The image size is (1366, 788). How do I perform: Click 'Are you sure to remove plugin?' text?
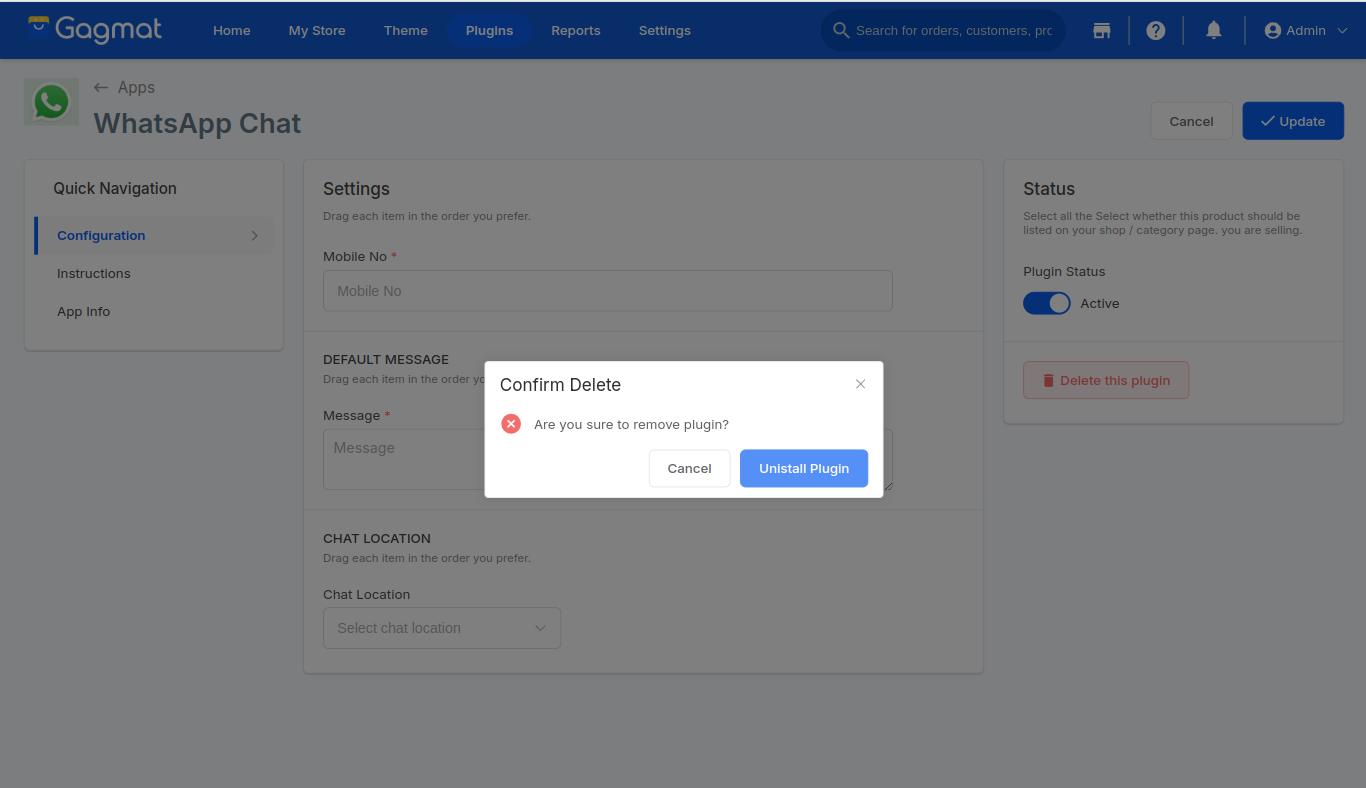[631, 425]
